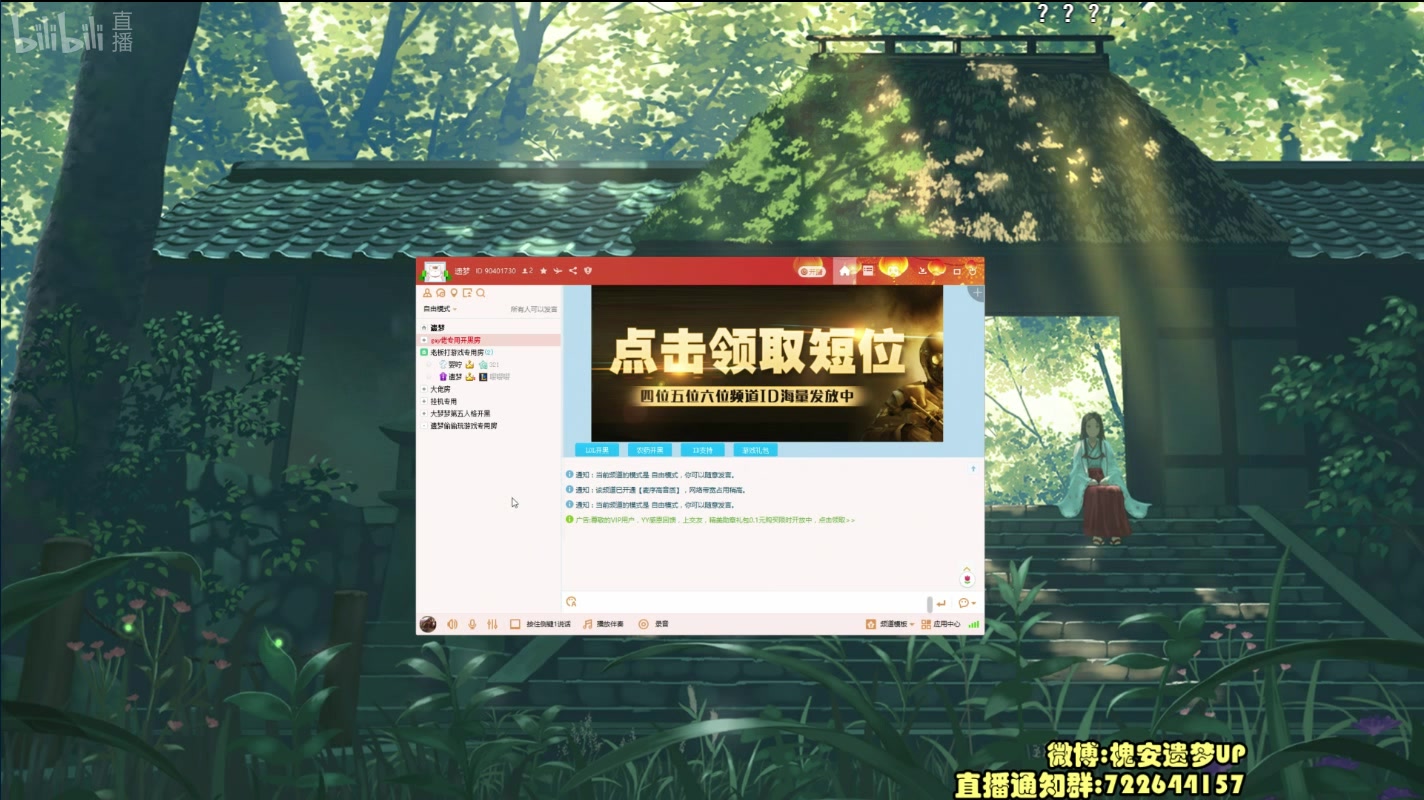Click the 游戏礼包 button
The image size is (1424, 800).
[x=756, y=450]
